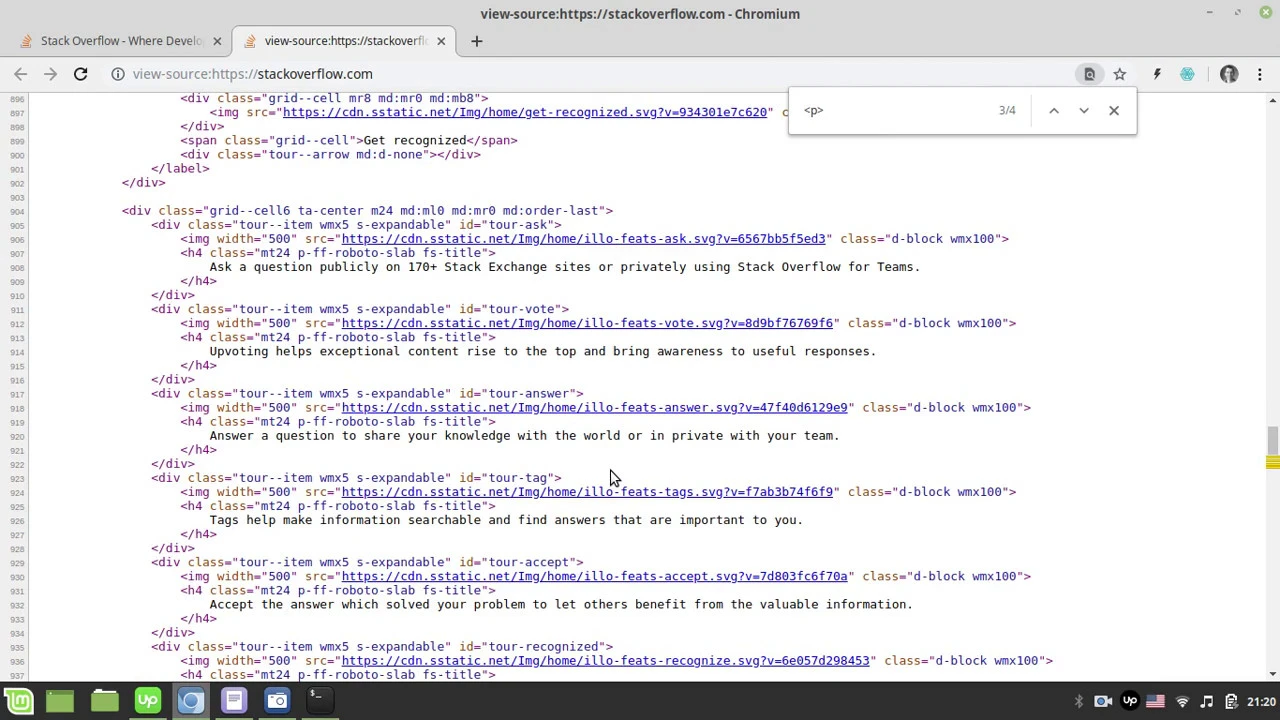Screen dimensions: 1280x720
Task: Jump to the previous find result
Action: [x=1054, y=110]
